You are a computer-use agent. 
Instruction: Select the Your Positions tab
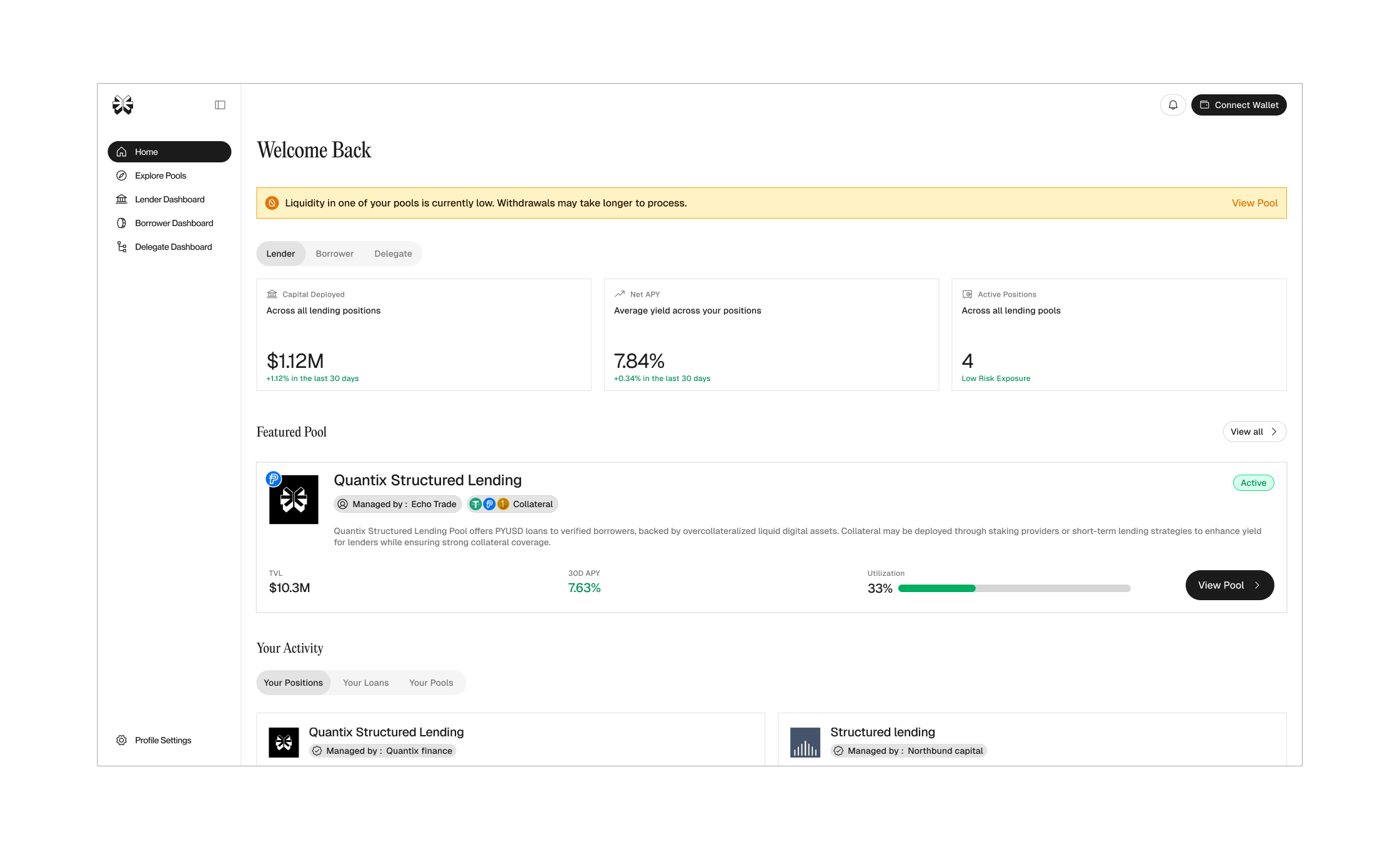[293, 683]
